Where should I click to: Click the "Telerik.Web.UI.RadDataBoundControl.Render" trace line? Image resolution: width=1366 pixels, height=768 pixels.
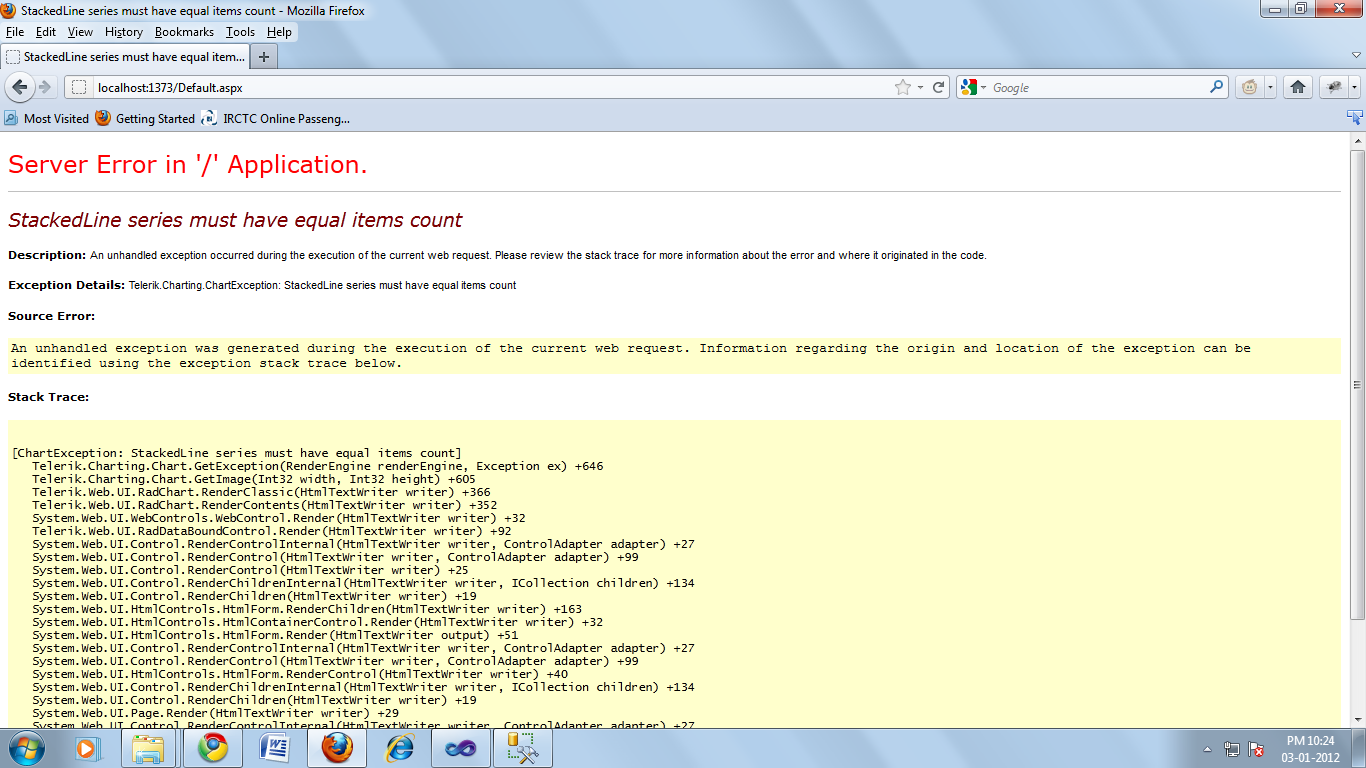pos(272,531)
